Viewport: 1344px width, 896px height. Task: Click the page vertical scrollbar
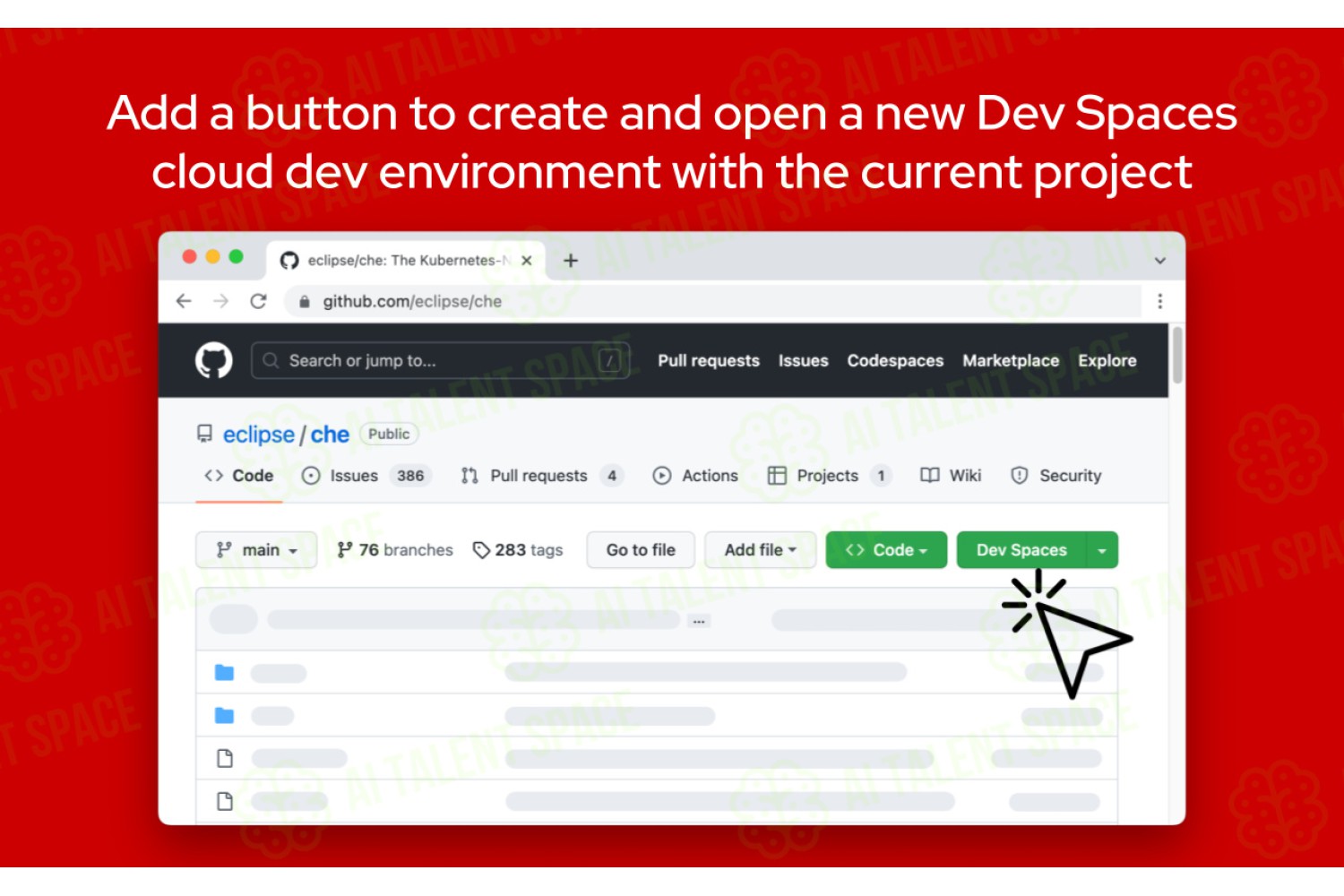point(1177,355)
